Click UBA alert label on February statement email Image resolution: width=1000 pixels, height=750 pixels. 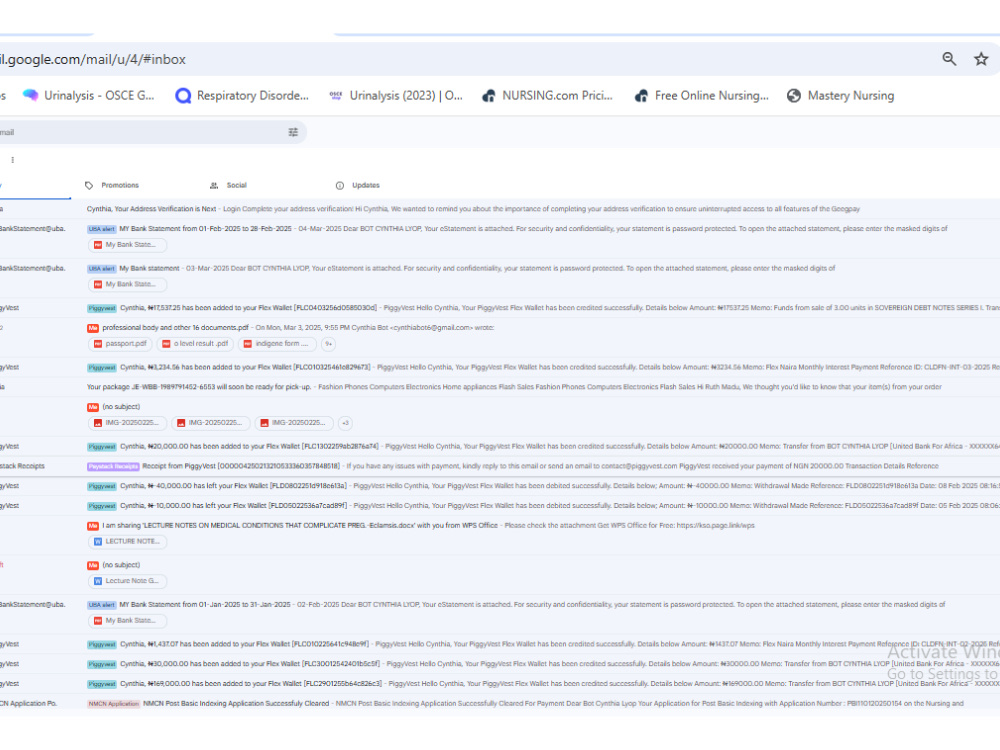(x=101, y=229)
